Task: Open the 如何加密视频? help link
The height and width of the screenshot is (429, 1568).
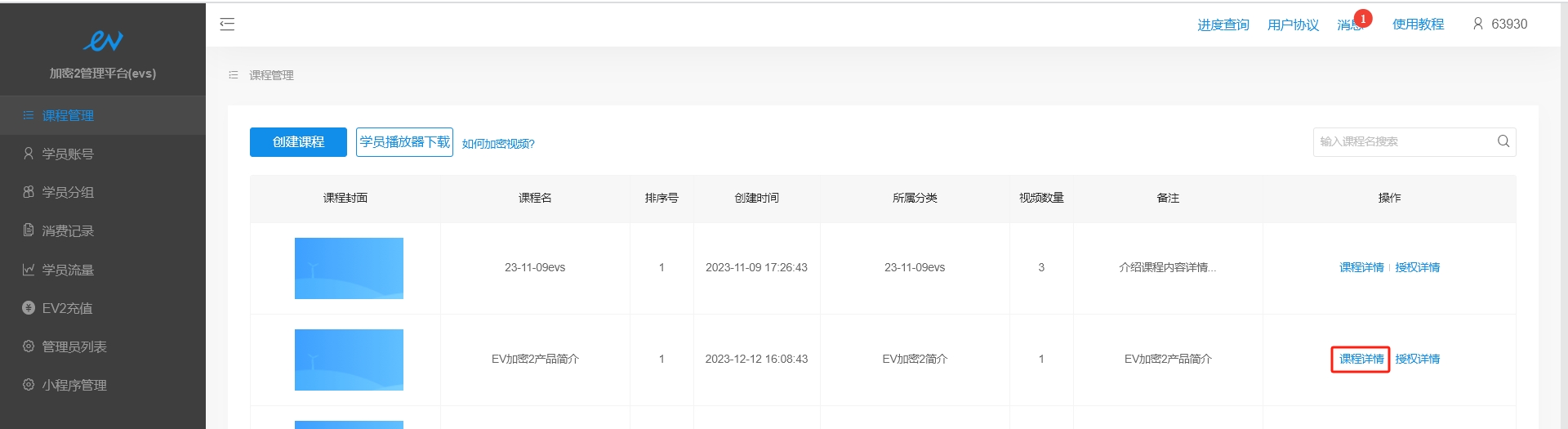Action: pos(498,144)
